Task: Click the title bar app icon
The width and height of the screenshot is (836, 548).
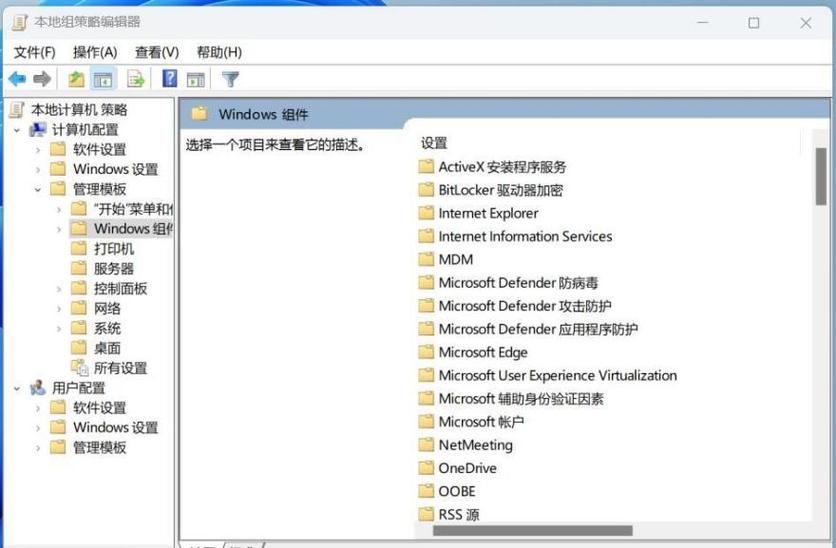Action: point(19,22)
